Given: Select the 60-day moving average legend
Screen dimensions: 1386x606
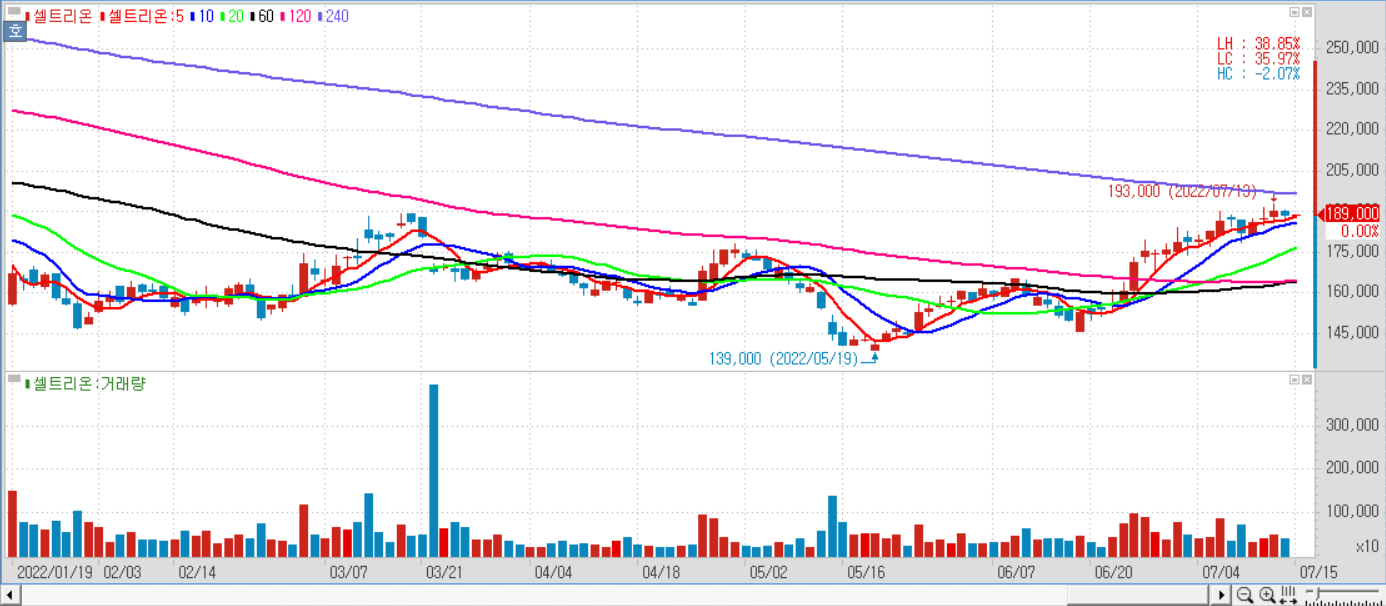Looking at the screenshot, I should (260, 16).
